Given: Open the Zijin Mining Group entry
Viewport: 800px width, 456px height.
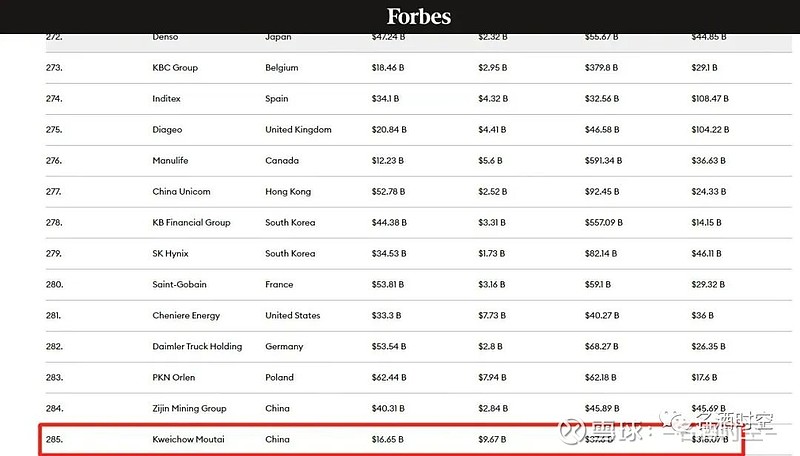Looking at the screenshot, I should 189,409.
